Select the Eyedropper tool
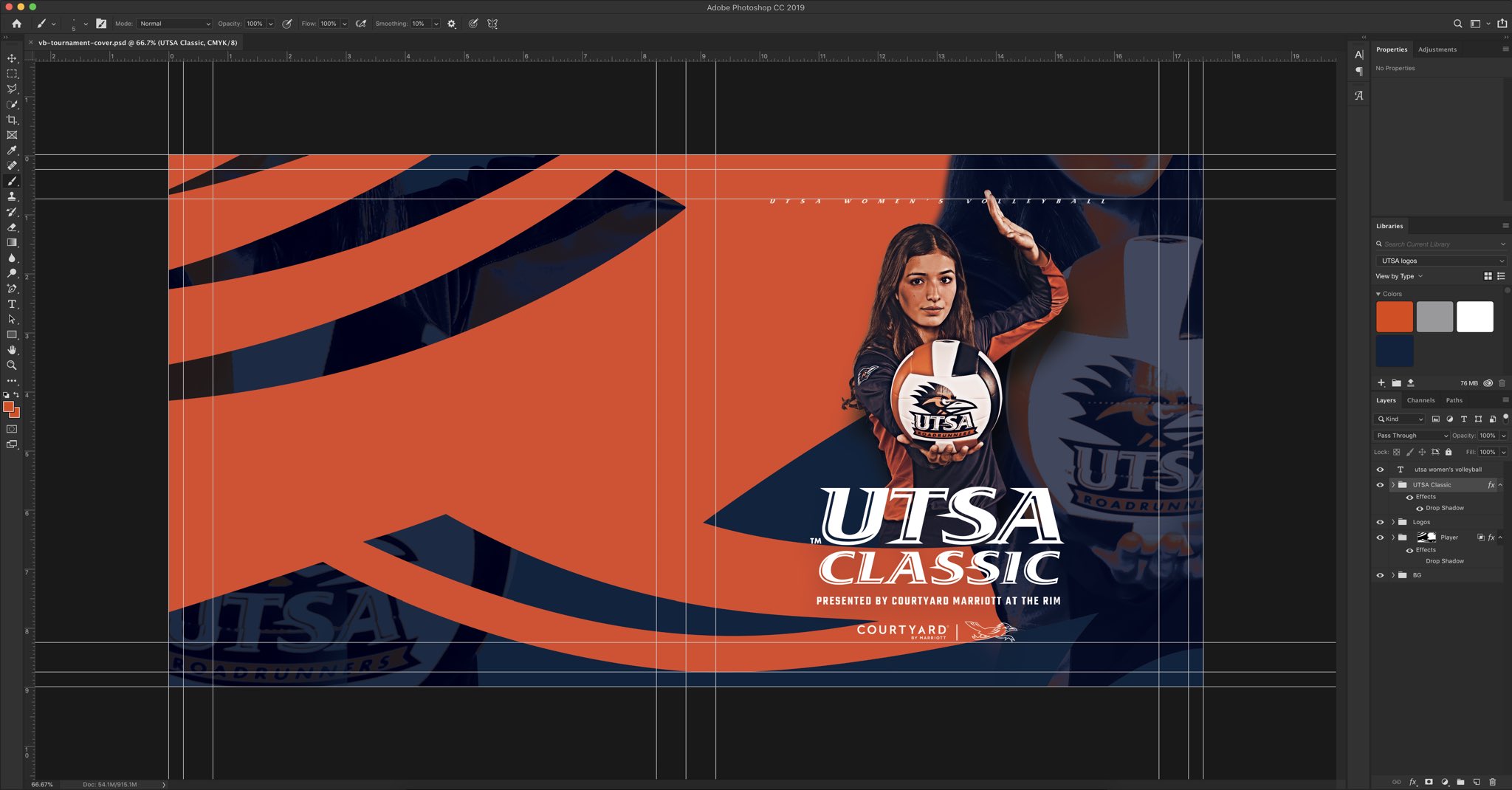 (12, 151)
